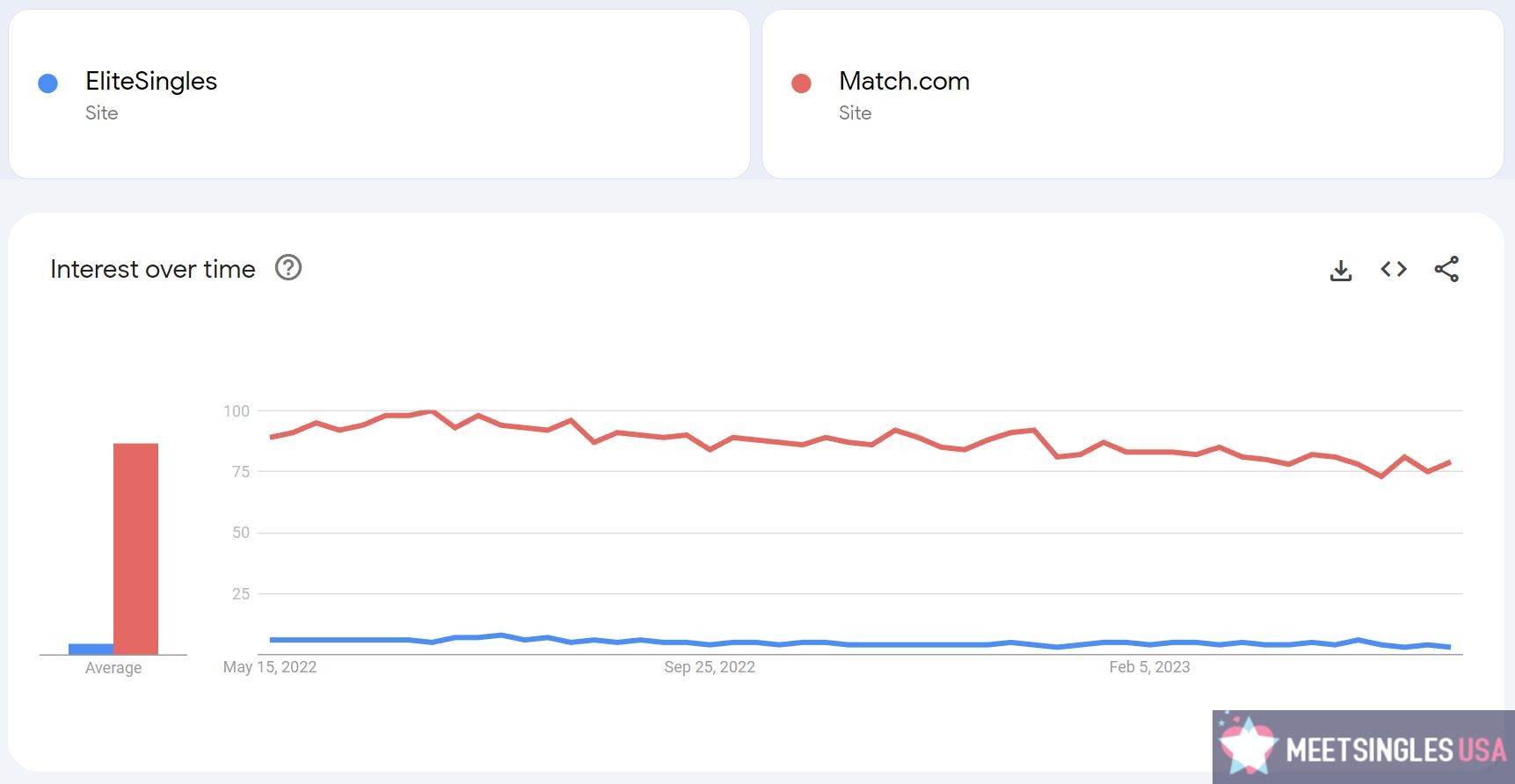
Task: Click the red Match.com average bar
Action: point(135,548)
